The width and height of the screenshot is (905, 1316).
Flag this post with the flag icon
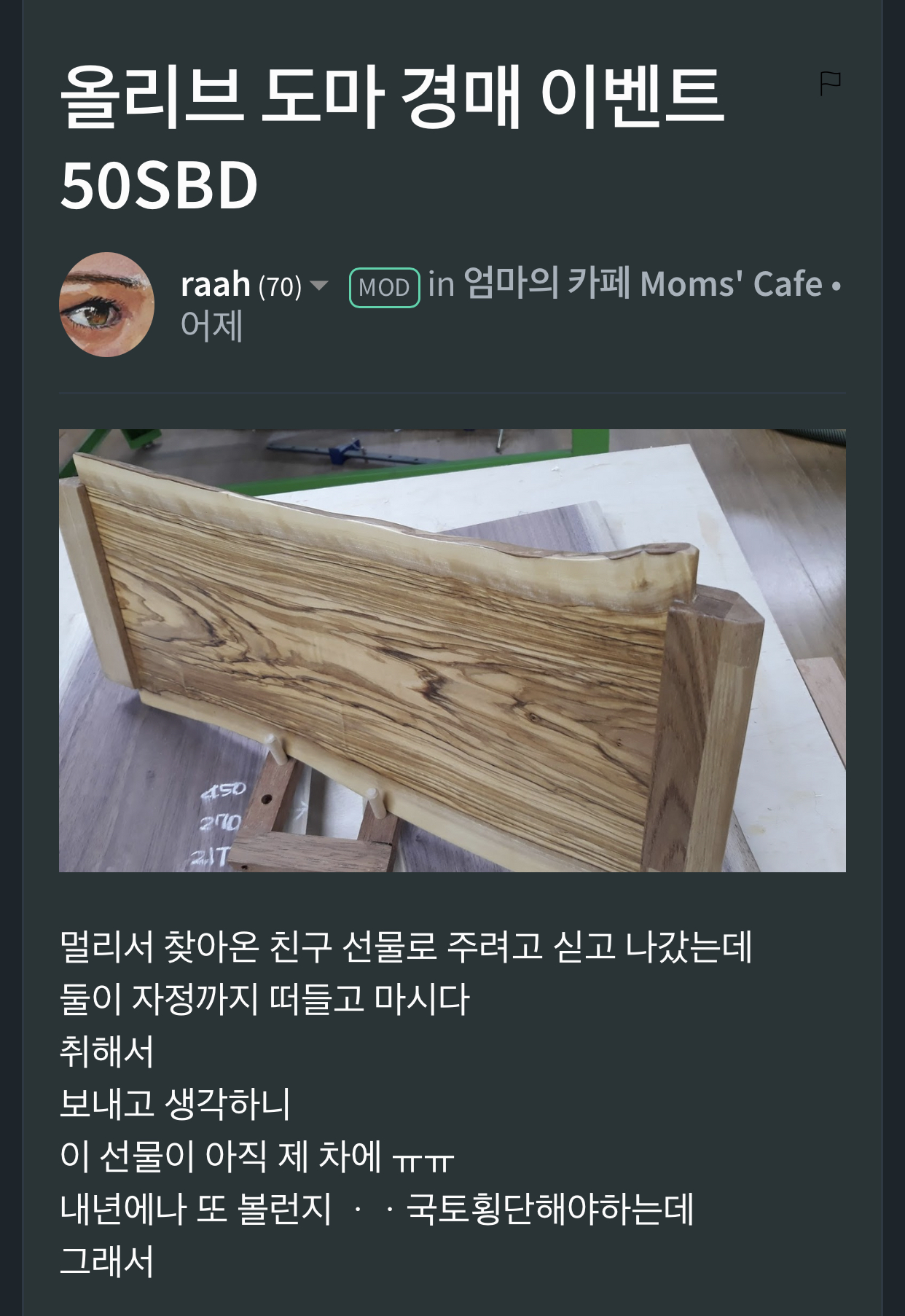(x=830, y=84)
